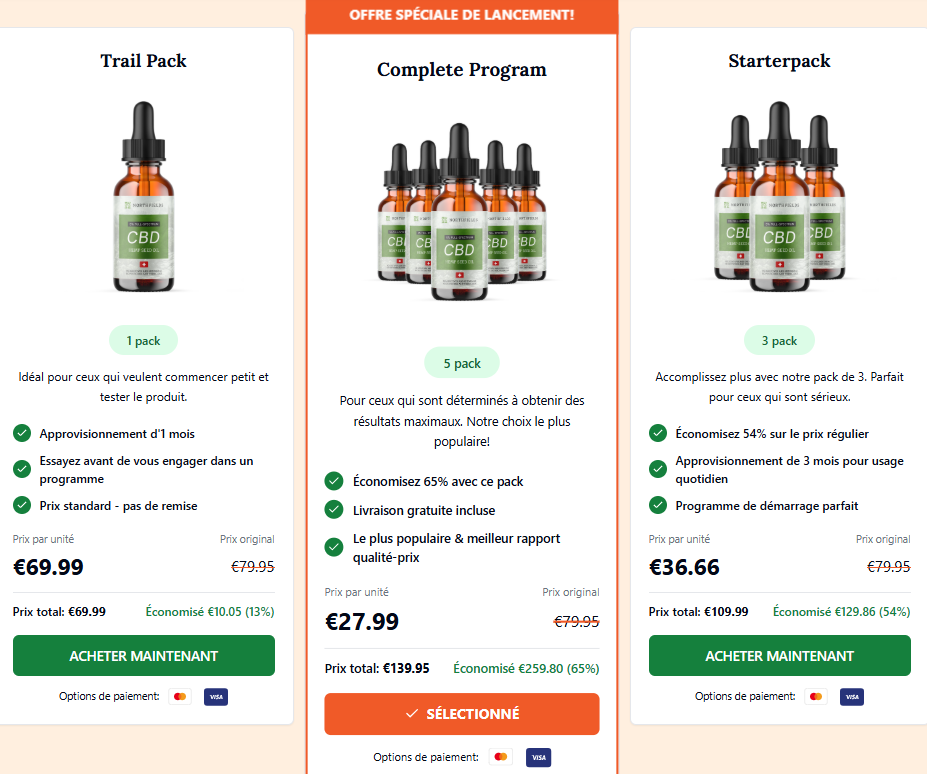Click the single CBD bottle image
927x774 pixels.
coord(144,197)
